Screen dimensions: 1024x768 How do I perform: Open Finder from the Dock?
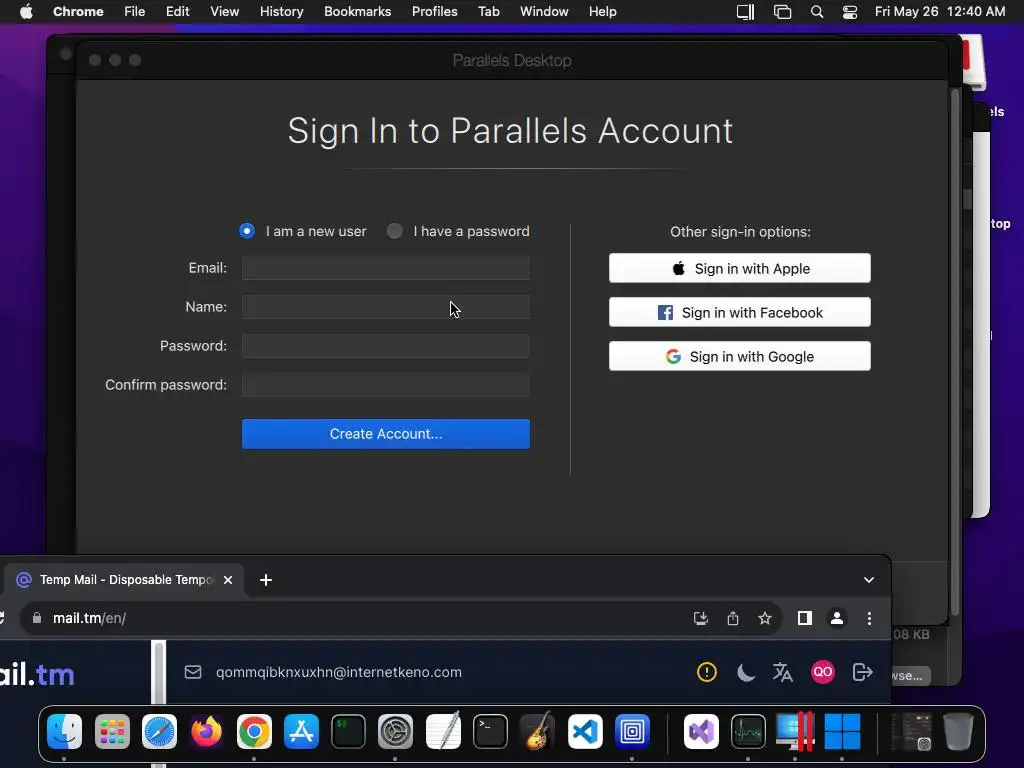65,731
